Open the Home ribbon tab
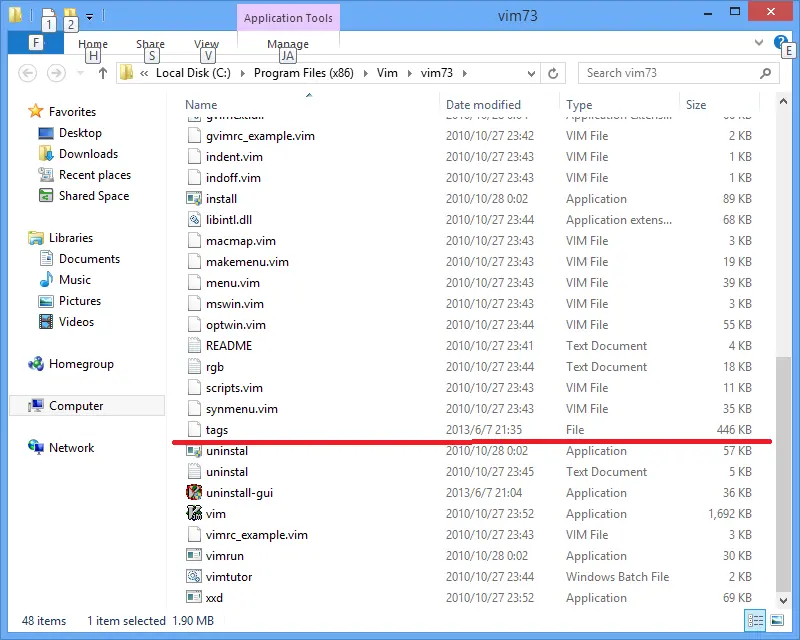The height and width of the screenshot is (640, 800). (x=93, y=44)
